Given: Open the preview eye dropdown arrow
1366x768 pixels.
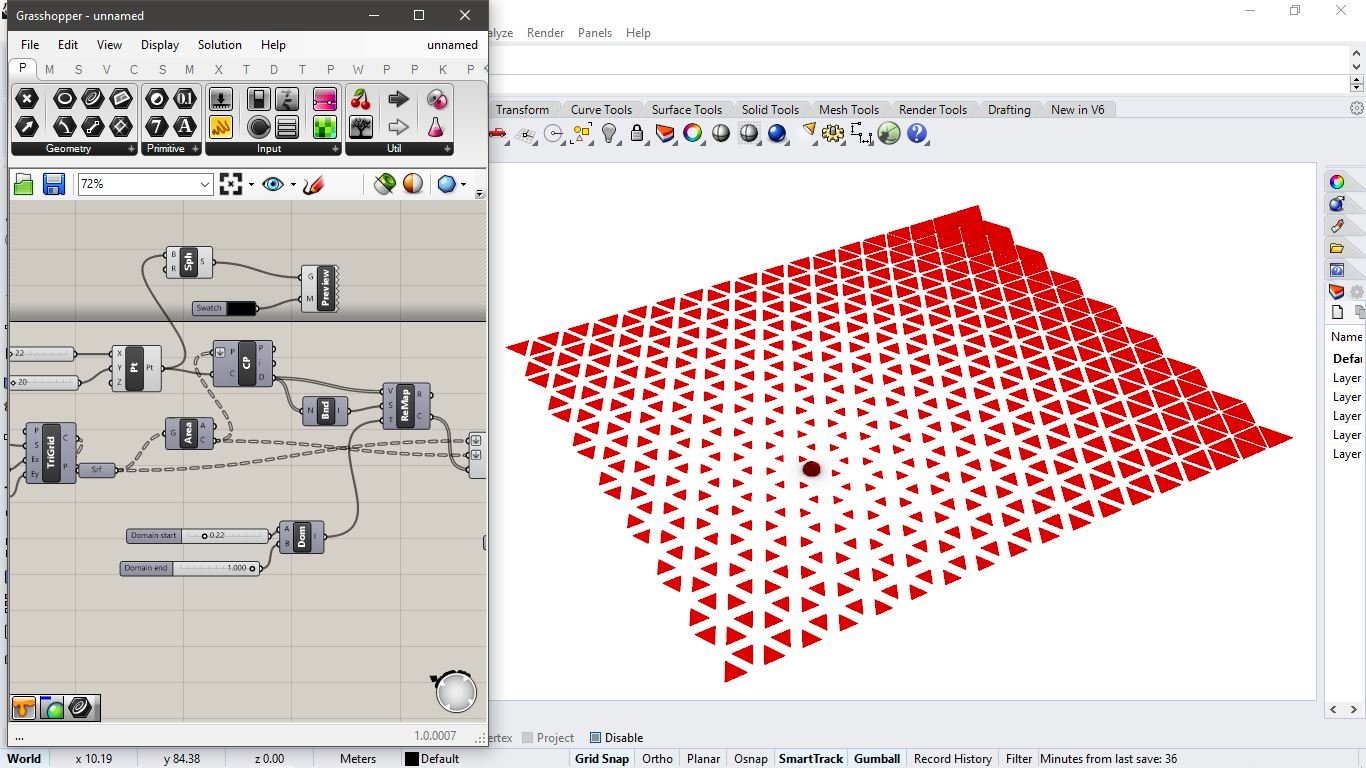Looking at the screenshot, I should coord(292,184).
